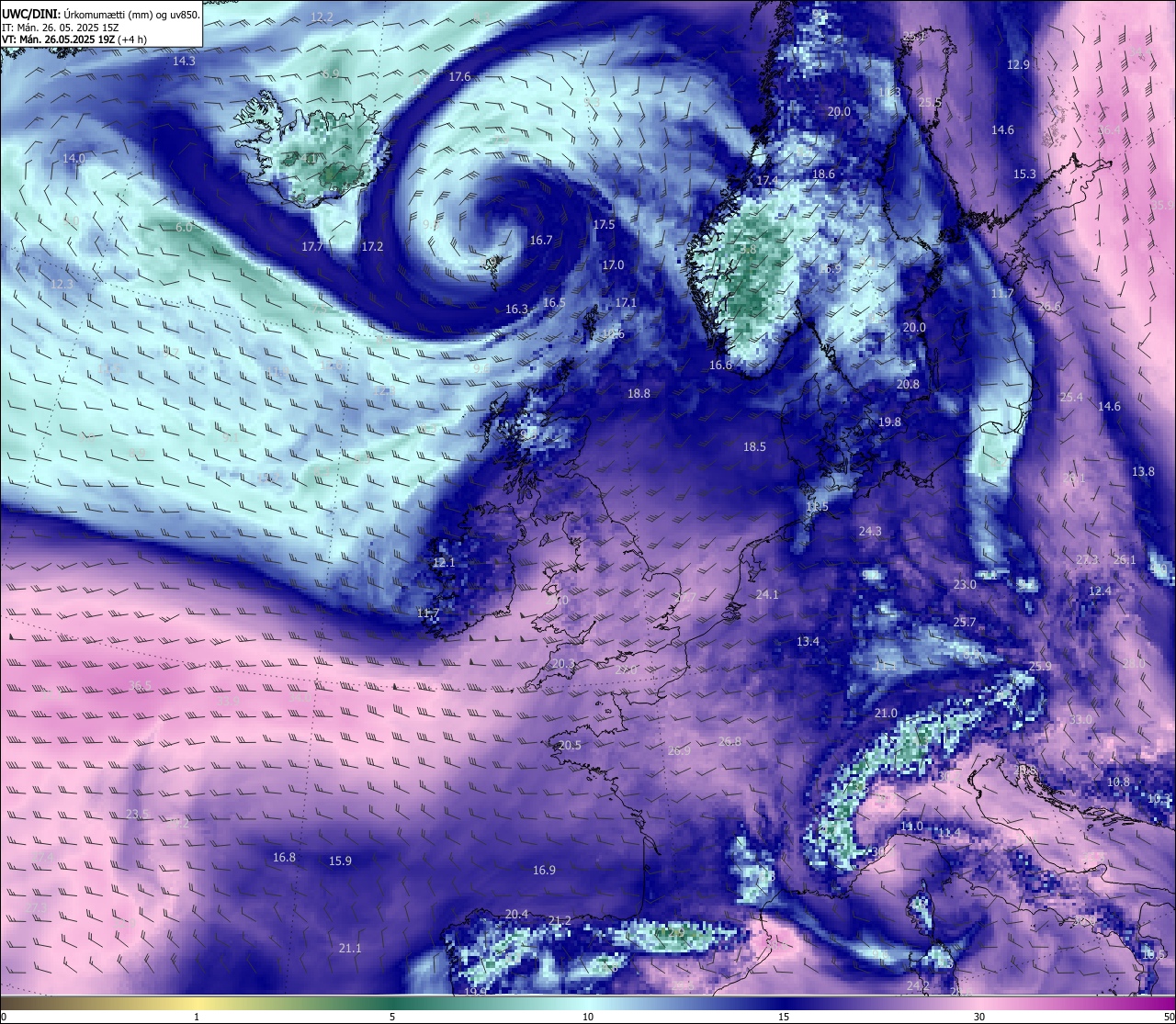
Task: Click the '0' label on the color scale
Action: (3, 1017)
